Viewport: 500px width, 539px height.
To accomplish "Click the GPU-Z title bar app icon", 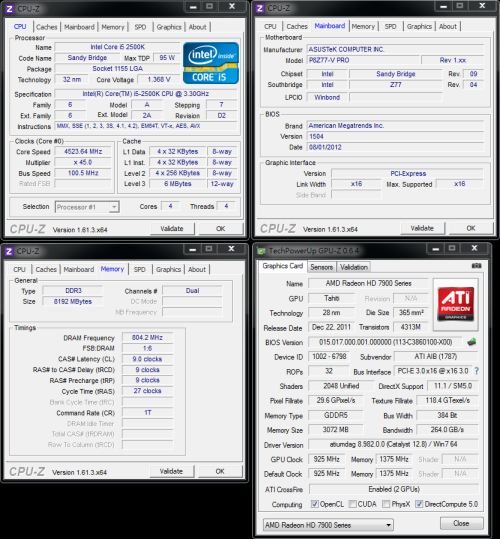I will [261, 251].
